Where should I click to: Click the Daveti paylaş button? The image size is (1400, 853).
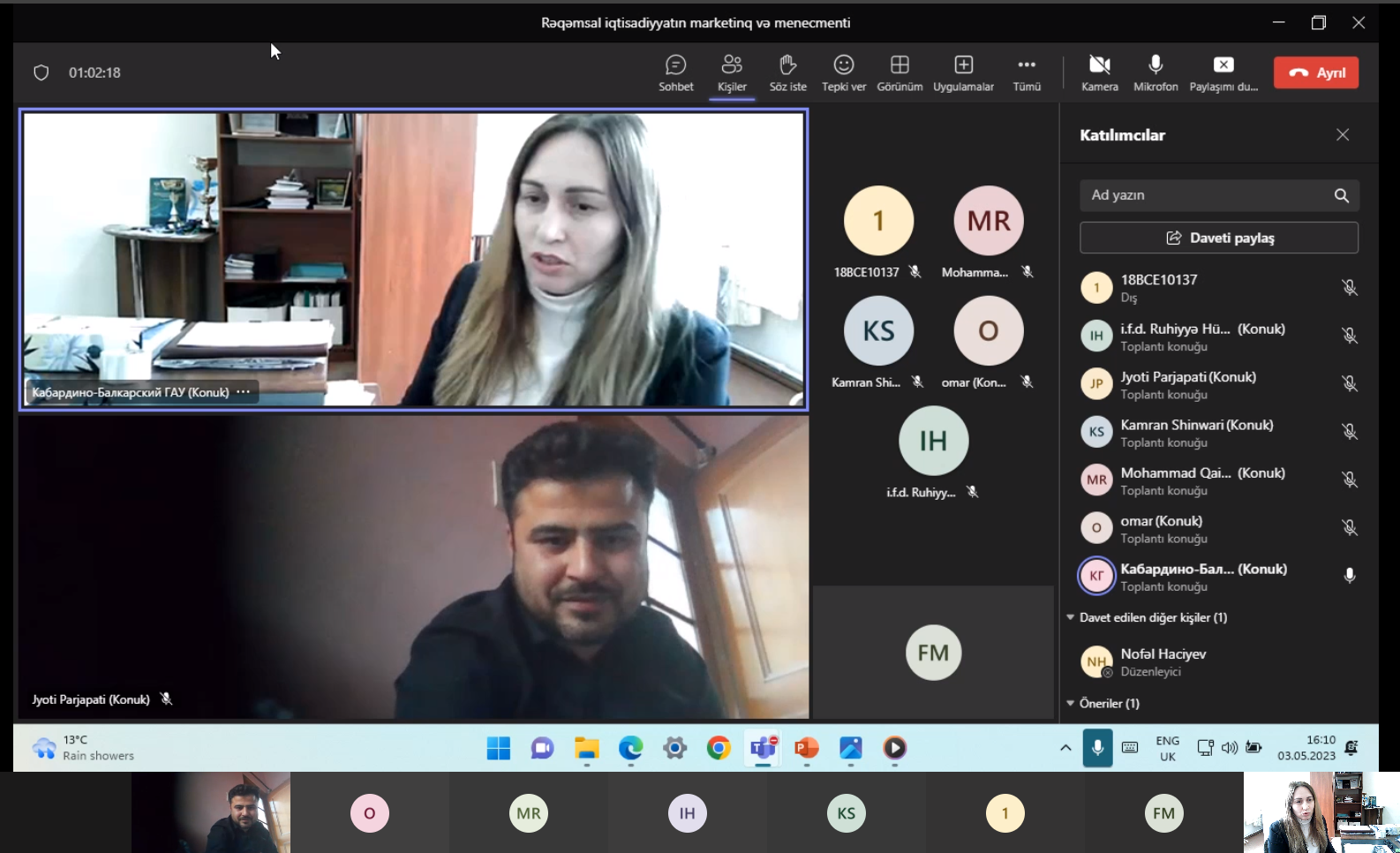[x=1218, y=238]
